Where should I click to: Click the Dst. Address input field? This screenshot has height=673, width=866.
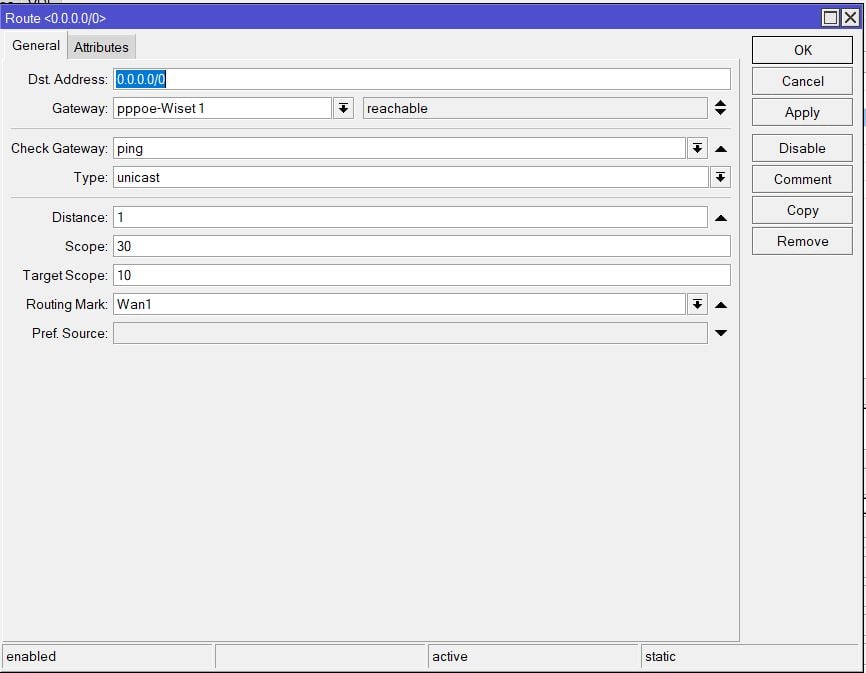click(422, 79)
